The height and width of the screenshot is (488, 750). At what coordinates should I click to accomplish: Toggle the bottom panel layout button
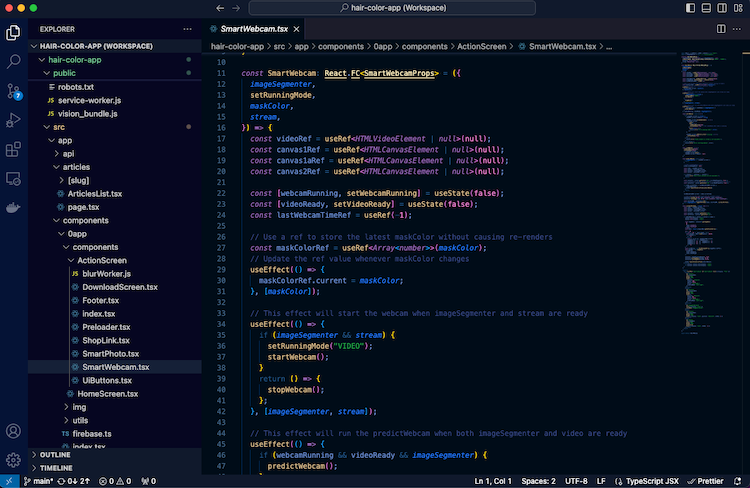coord(706,8)
